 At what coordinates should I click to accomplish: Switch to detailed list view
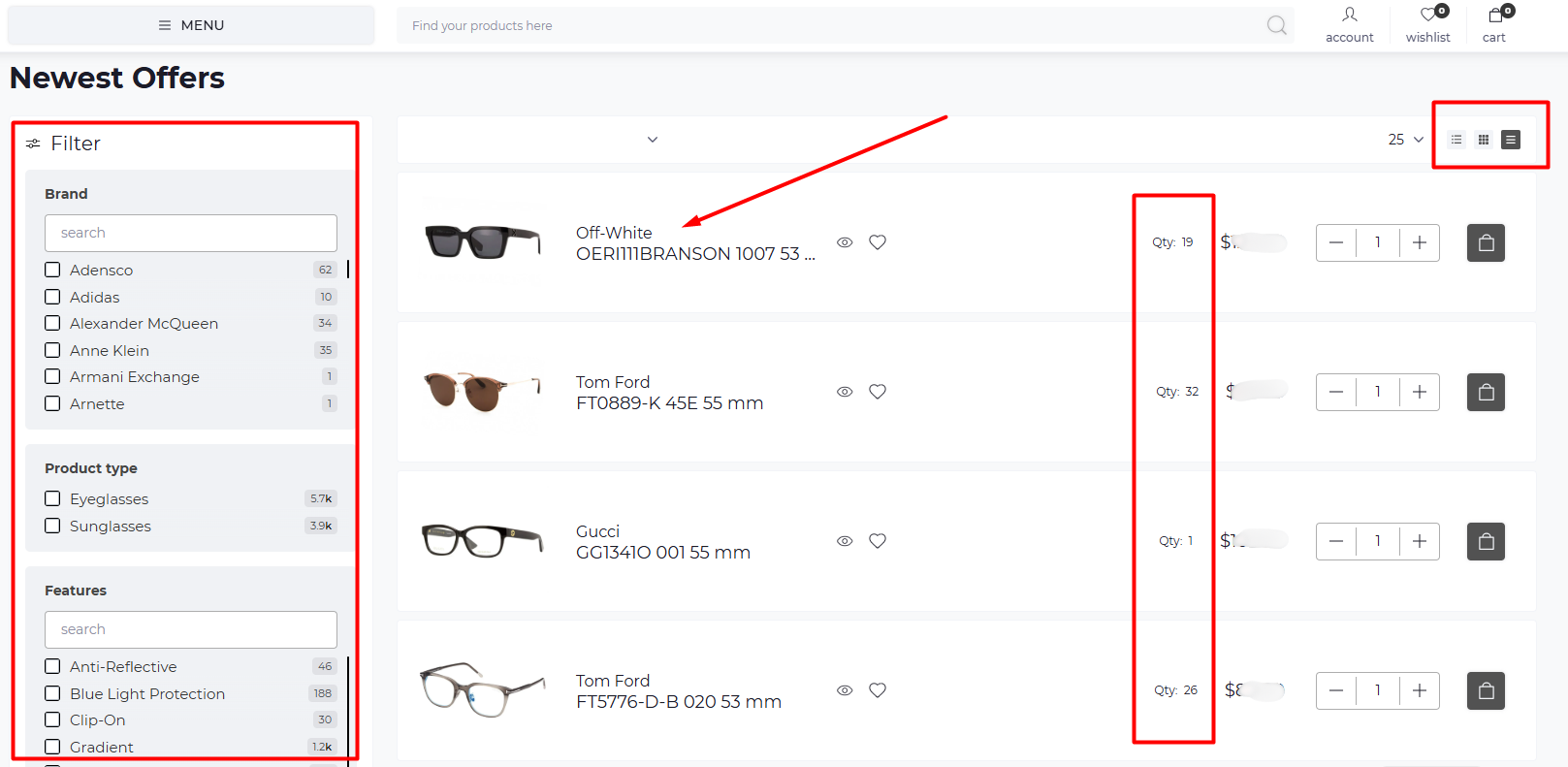point(1511,140)
